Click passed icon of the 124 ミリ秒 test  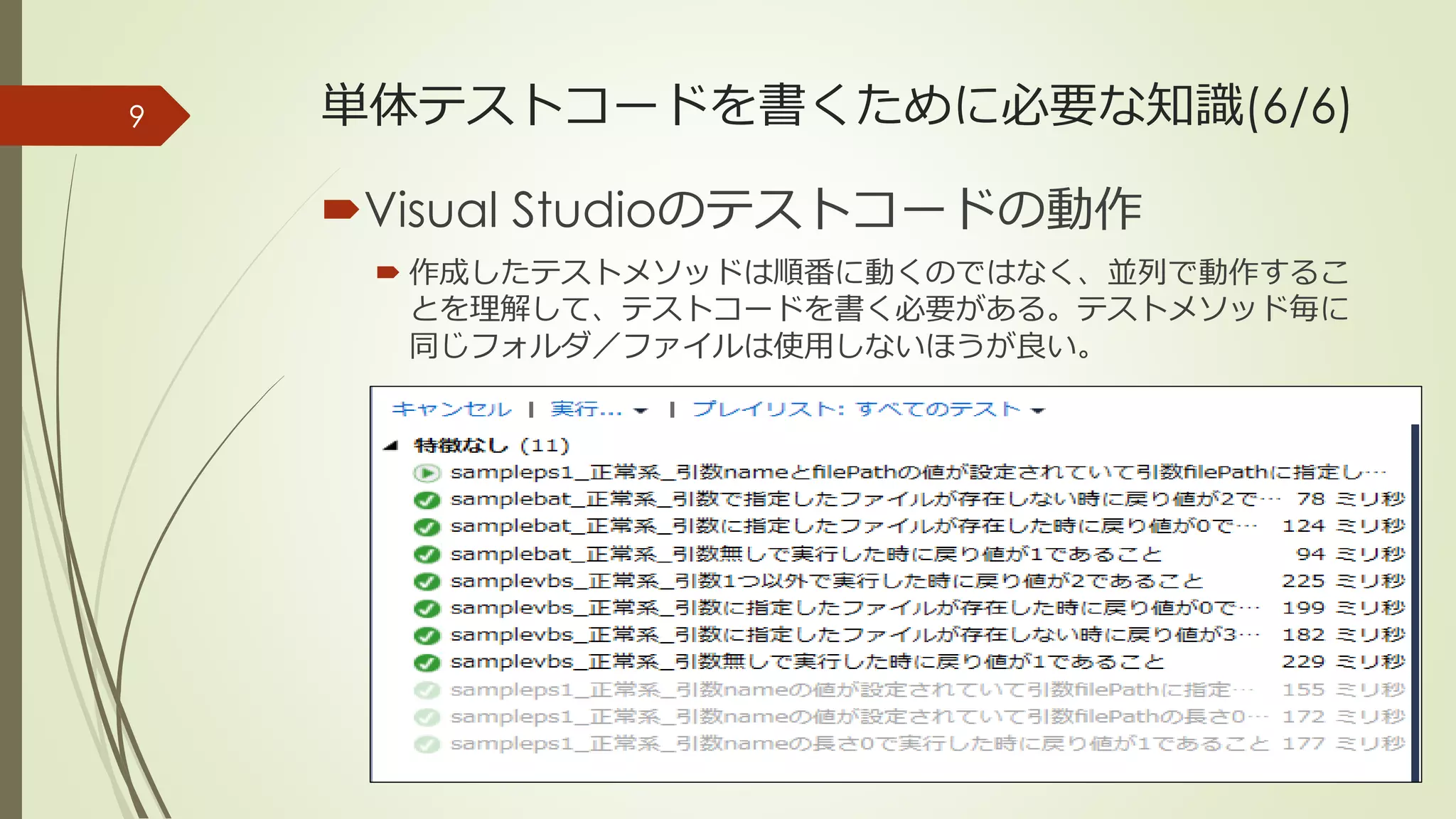point(427,527)
